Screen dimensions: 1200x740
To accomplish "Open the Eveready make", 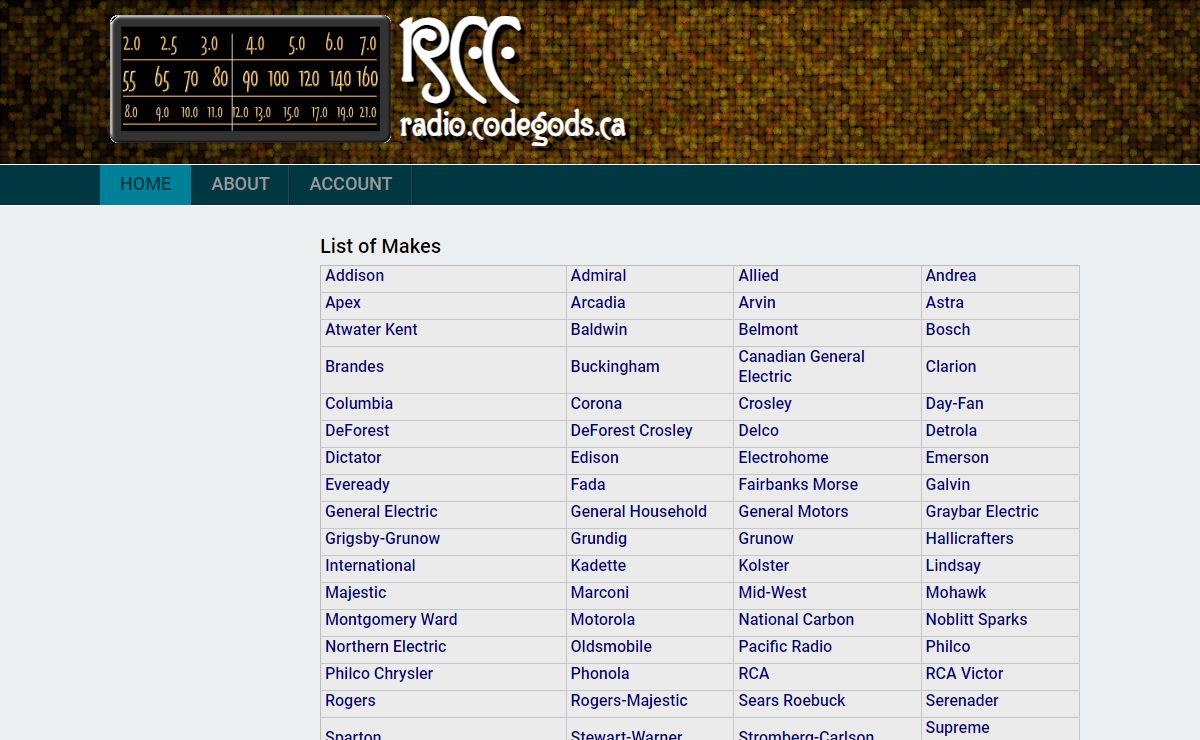I will [x=357, y=485].
